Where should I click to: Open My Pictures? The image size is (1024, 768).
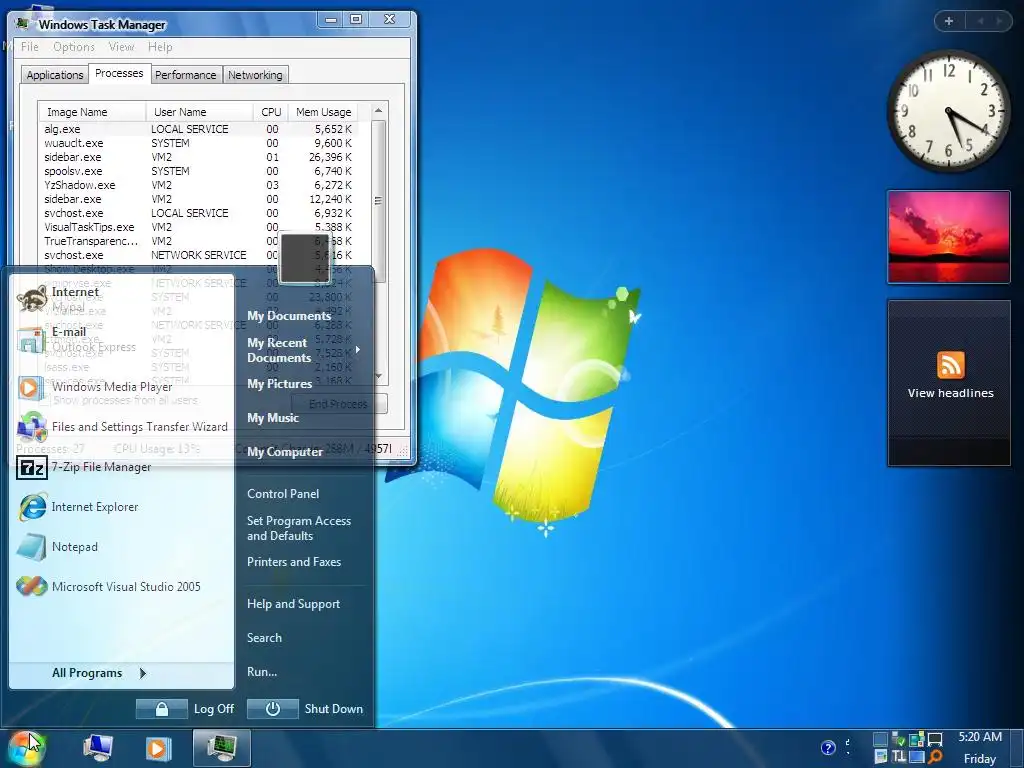click(280, 384)
